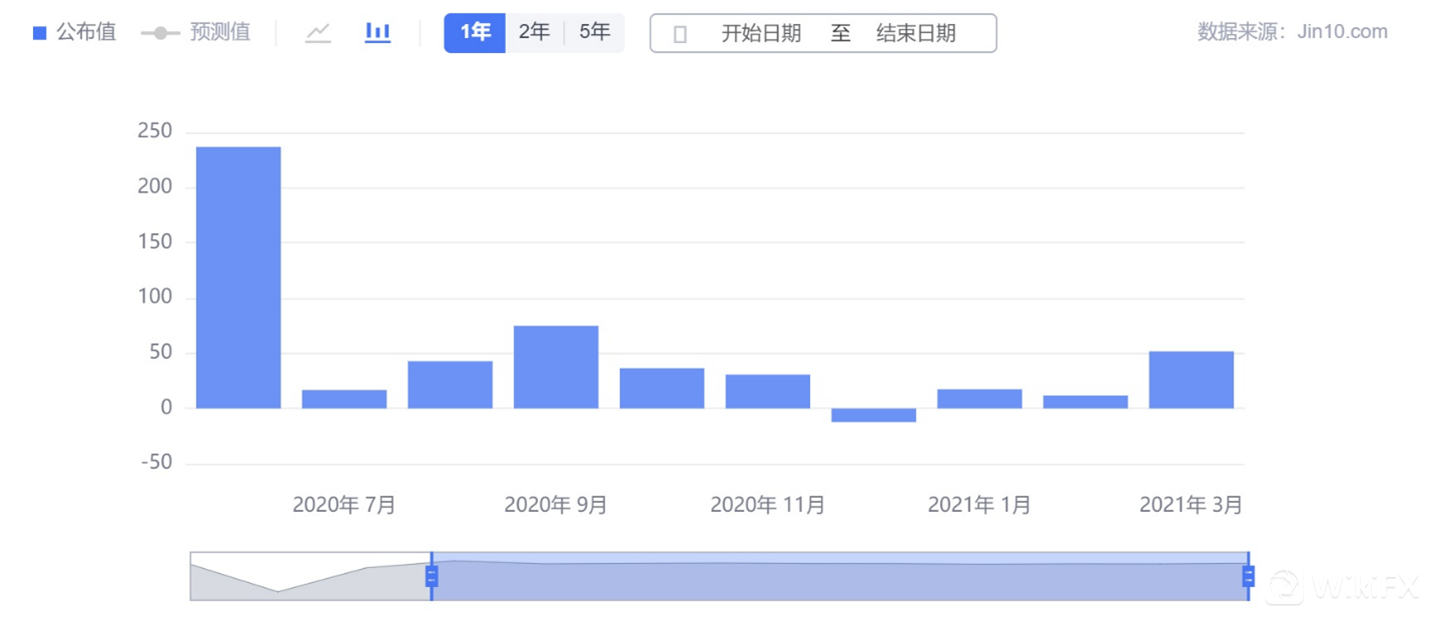
Task: Click the left handle of range slider
Action: coord(432,576)
